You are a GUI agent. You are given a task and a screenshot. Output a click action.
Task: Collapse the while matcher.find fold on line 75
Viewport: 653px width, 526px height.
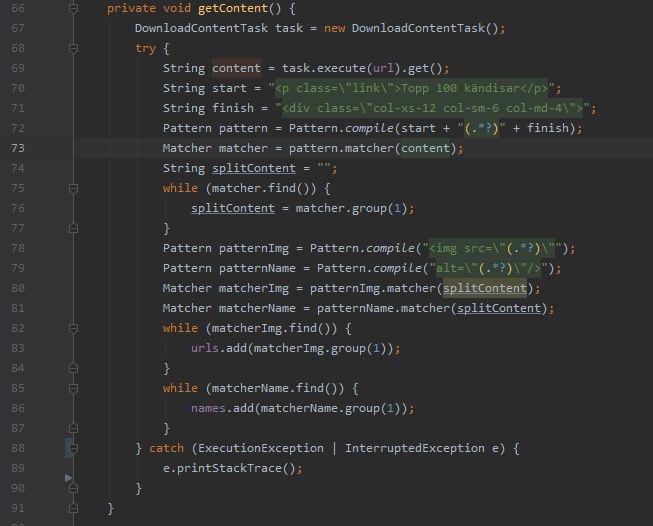click(73, 188)
